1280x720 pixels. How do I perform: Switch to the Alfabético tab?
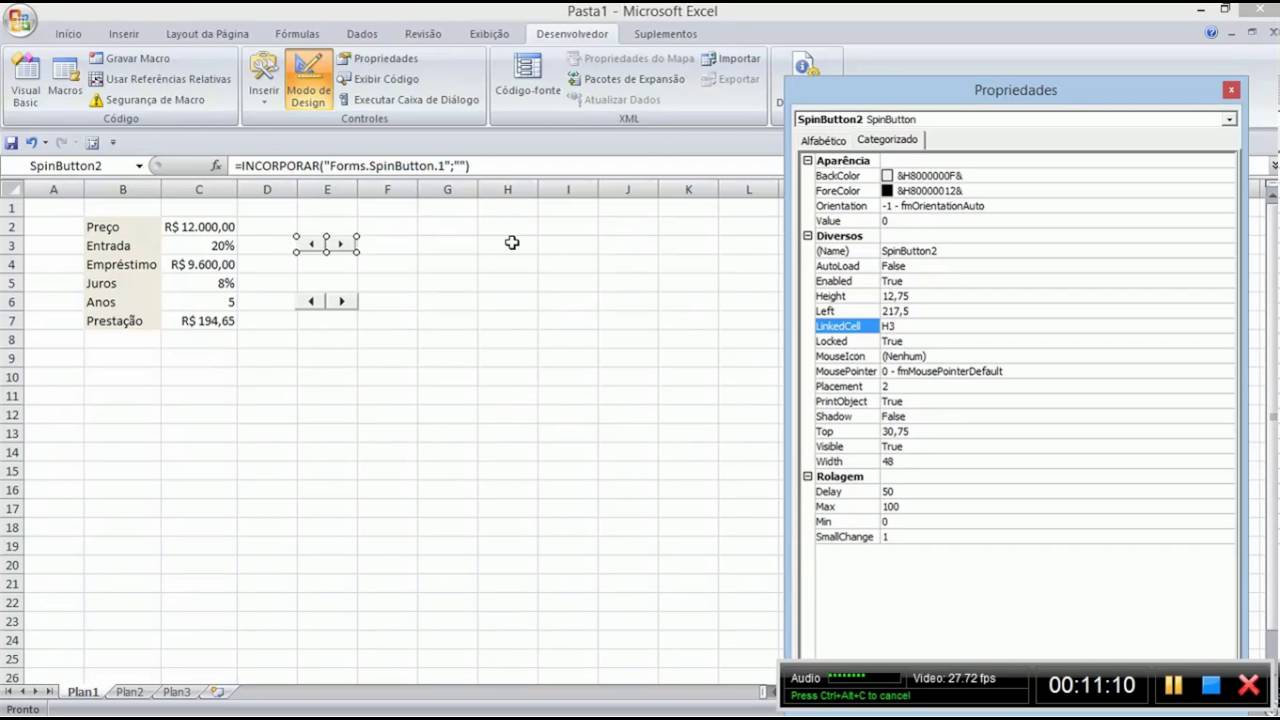pyautogui.click(x=823, y=141)
